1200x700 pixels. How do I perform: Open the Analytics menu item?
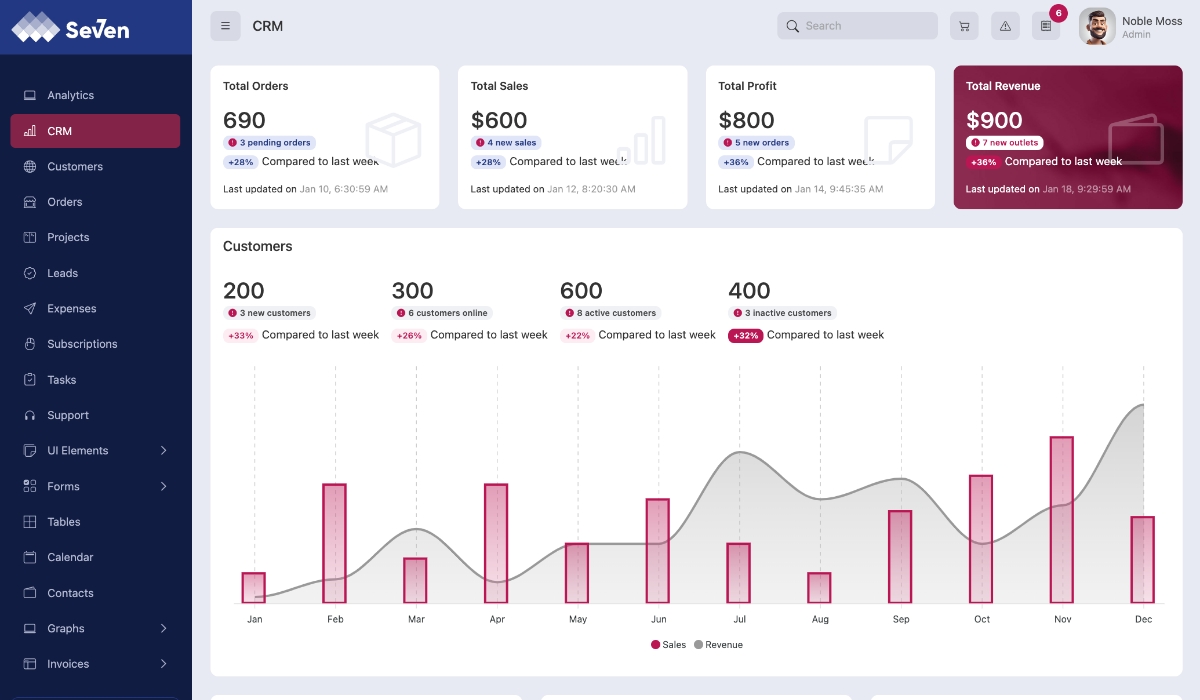[95, 95]
